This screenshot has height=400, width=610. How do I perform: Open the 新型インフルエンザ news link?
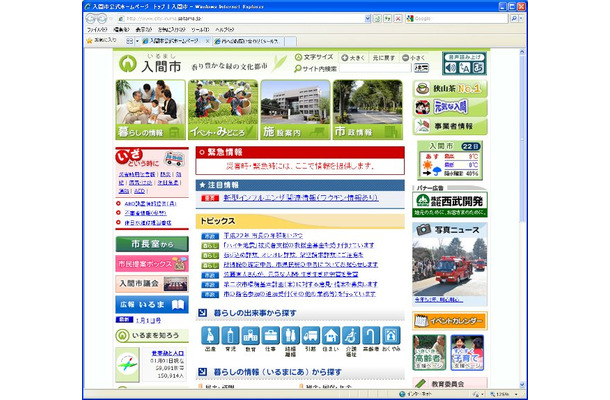tap(299, 198)
